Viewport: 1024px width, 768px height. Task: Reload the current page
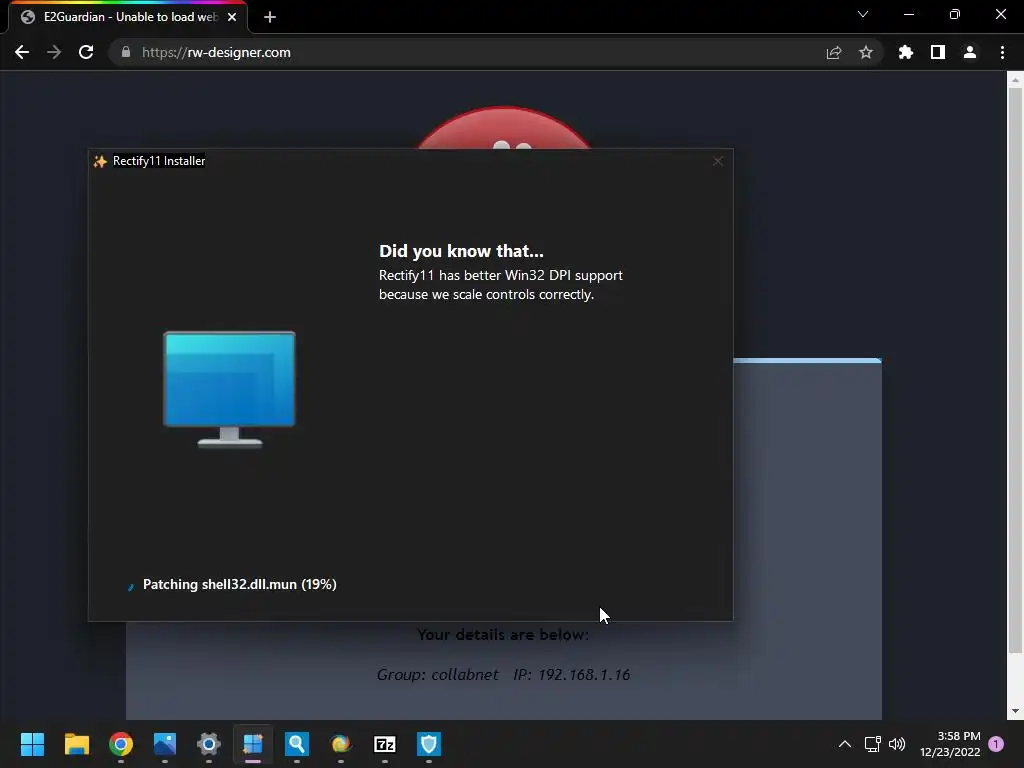pyautogui.click(x=86, y=52)
